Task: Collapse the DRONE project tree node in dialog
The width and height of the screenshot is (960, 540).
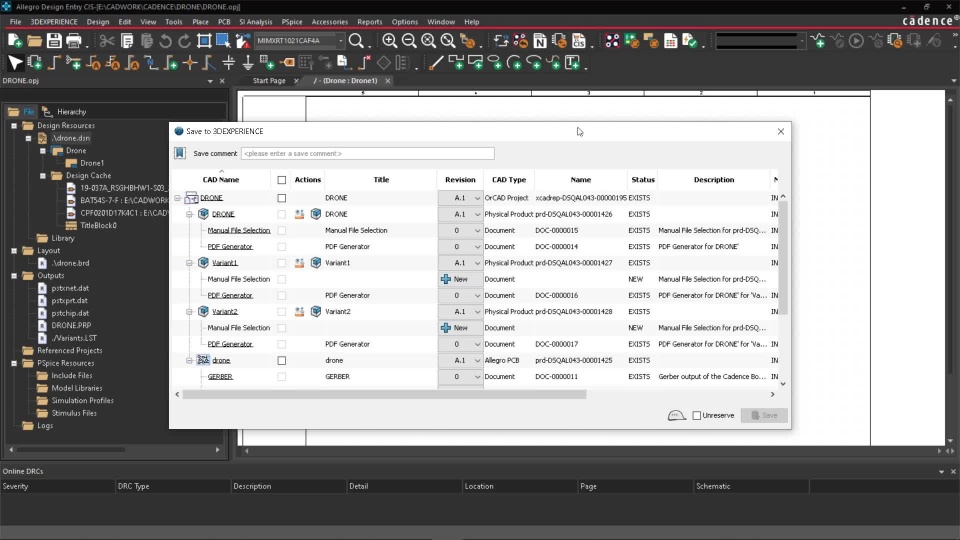Action: [178, 198]
